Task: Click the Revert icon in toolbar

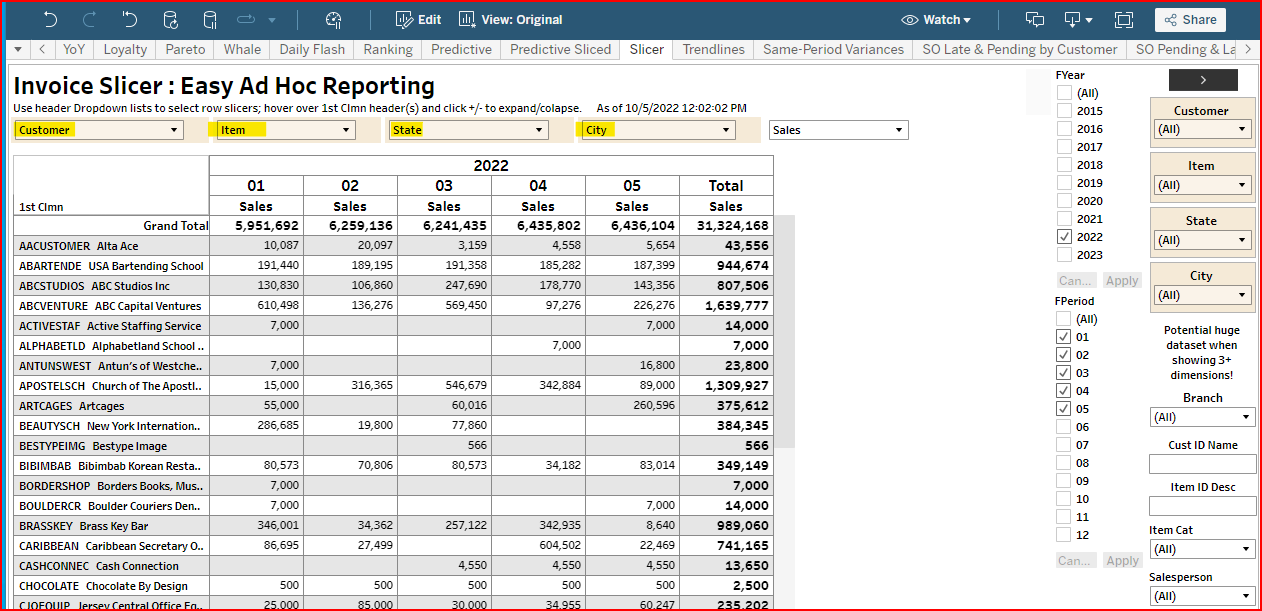Action: 130,19
